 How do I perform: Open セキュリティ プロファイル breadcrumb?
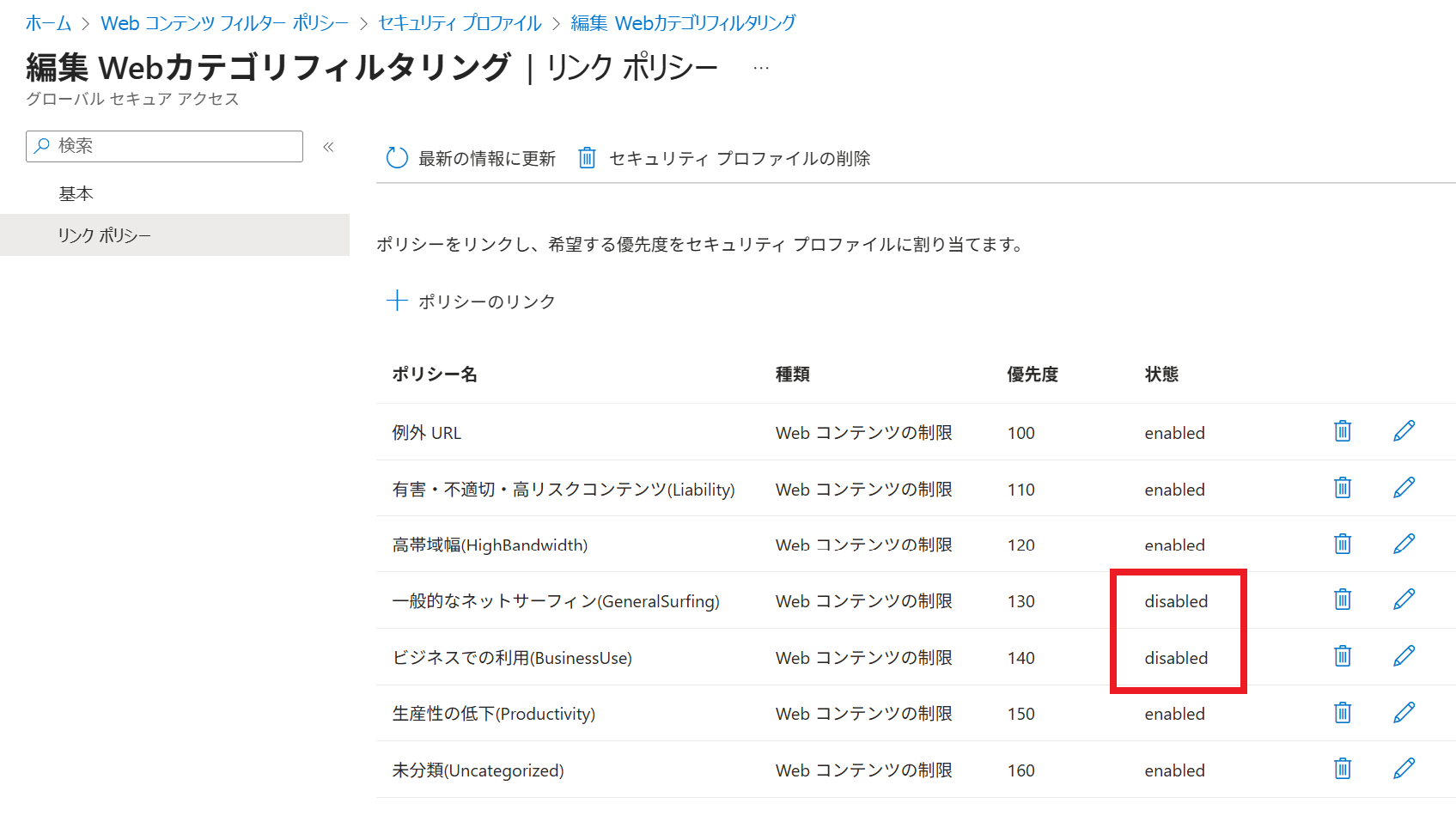pos(460,23)
